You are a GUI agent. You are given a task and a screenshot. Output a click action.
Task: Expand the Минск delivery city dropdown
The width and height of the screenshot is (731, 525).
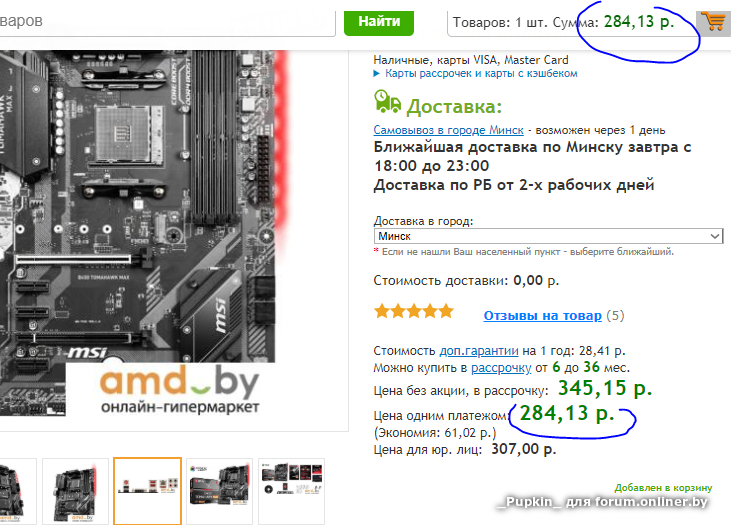coord(548,236)
